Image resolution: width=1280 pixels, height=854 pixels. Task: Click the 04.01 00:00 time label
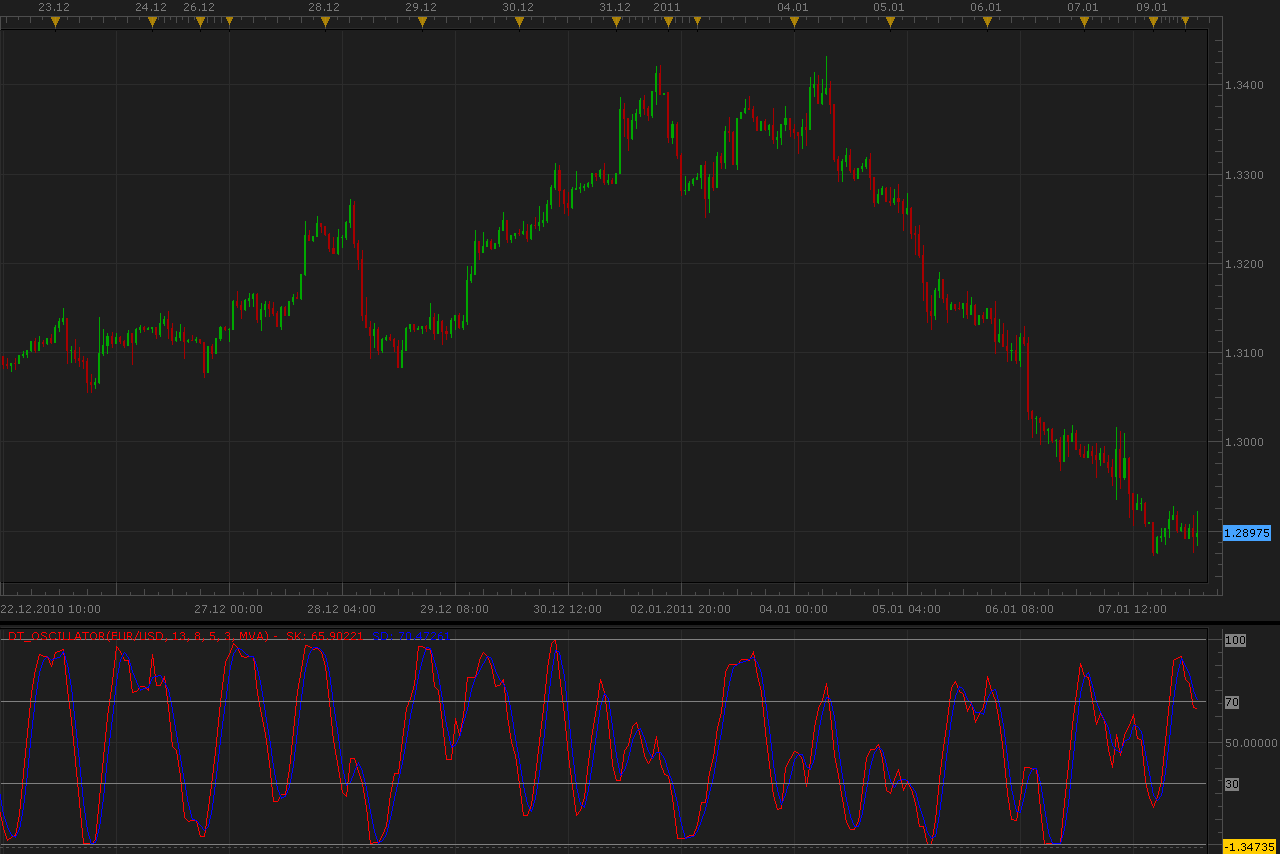coord(794,608)
